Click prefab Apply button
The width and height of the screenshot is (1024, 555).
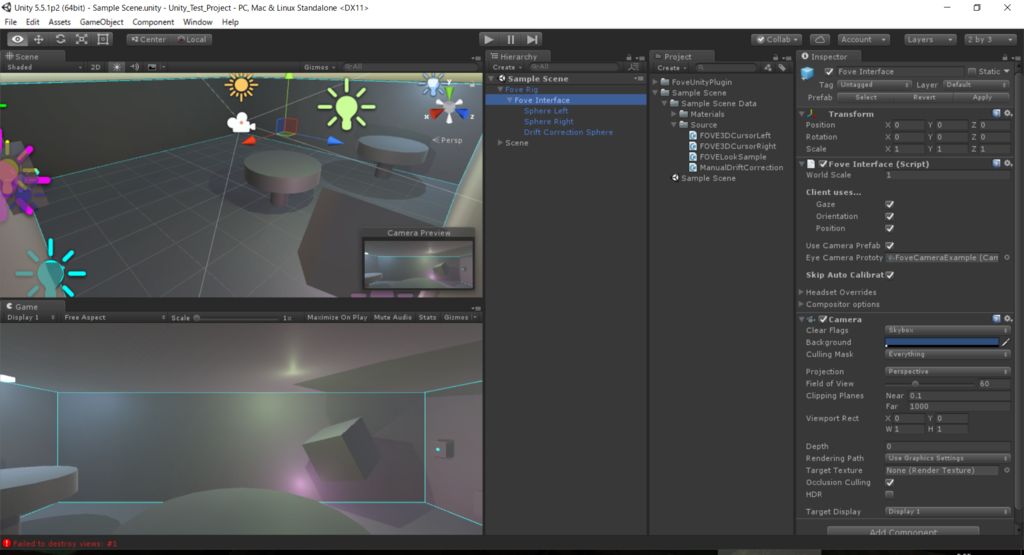pyautogui.click(x=982, y=97)
